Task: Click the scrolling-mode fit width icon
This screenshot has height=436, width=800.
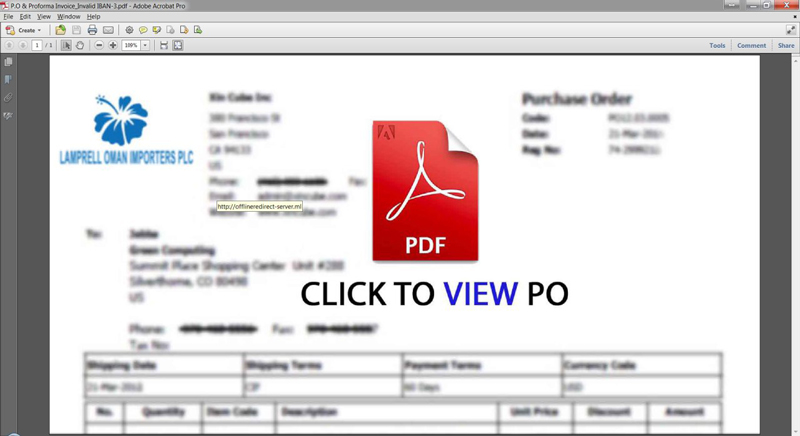Action: (164, 45)
